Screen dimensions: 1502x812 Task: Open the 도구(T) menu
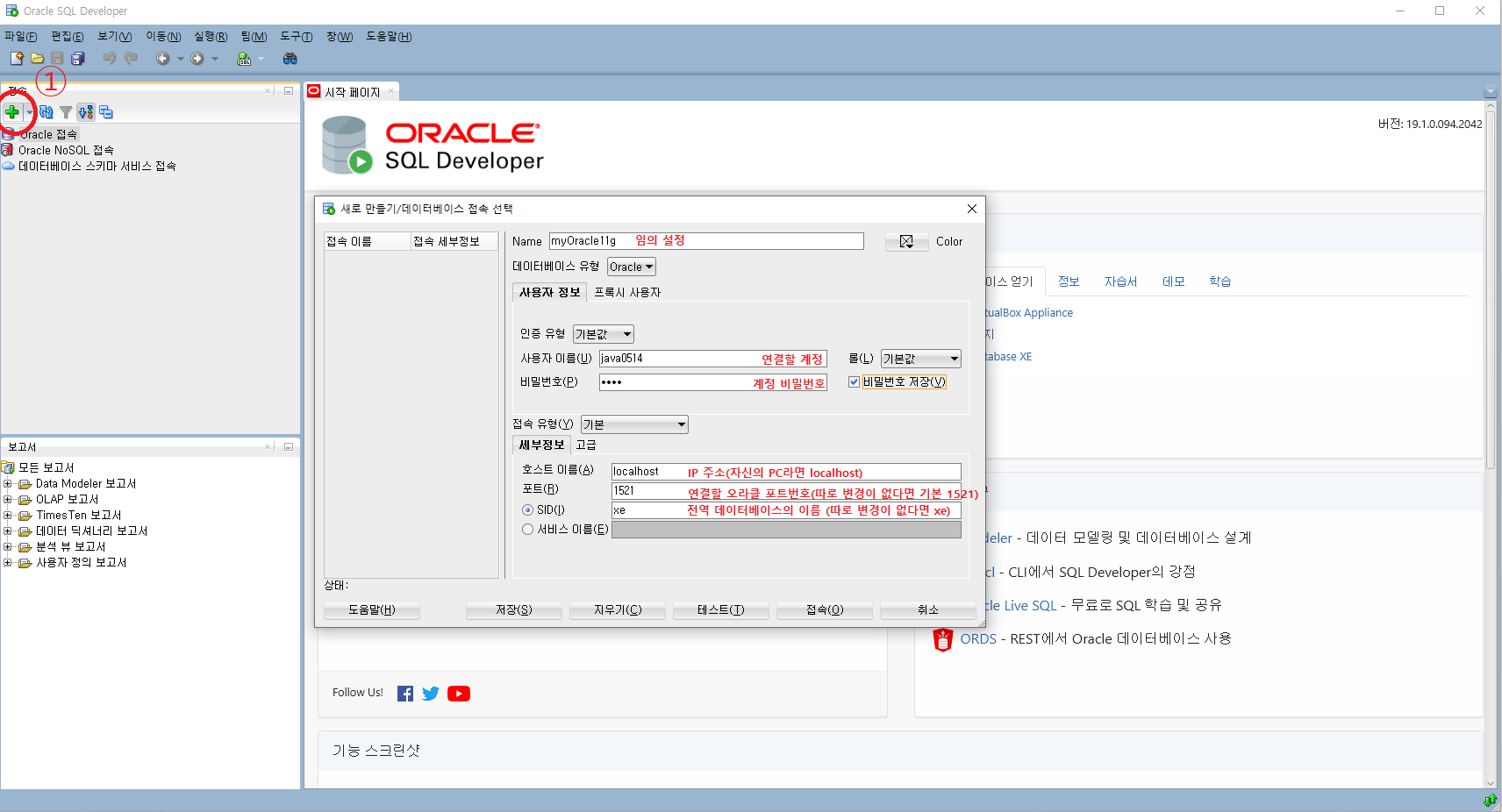(297, 37)
